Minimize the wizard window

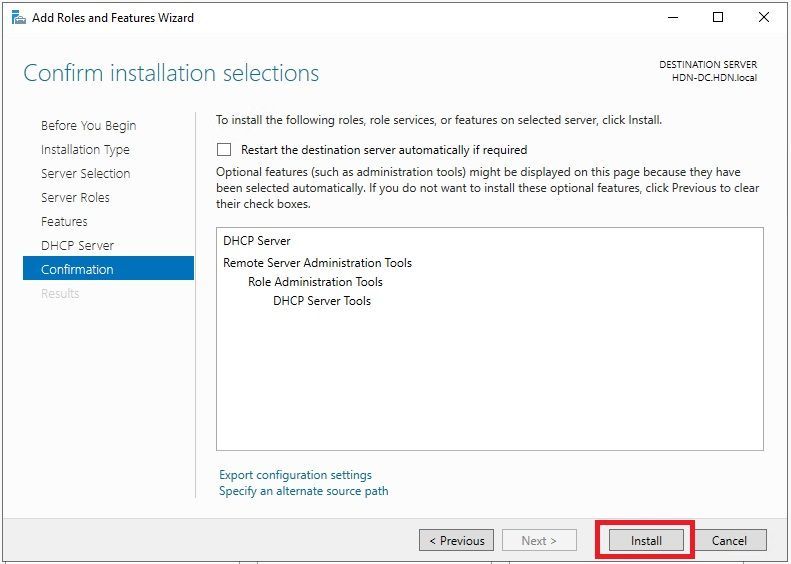[x=672, y=18]
